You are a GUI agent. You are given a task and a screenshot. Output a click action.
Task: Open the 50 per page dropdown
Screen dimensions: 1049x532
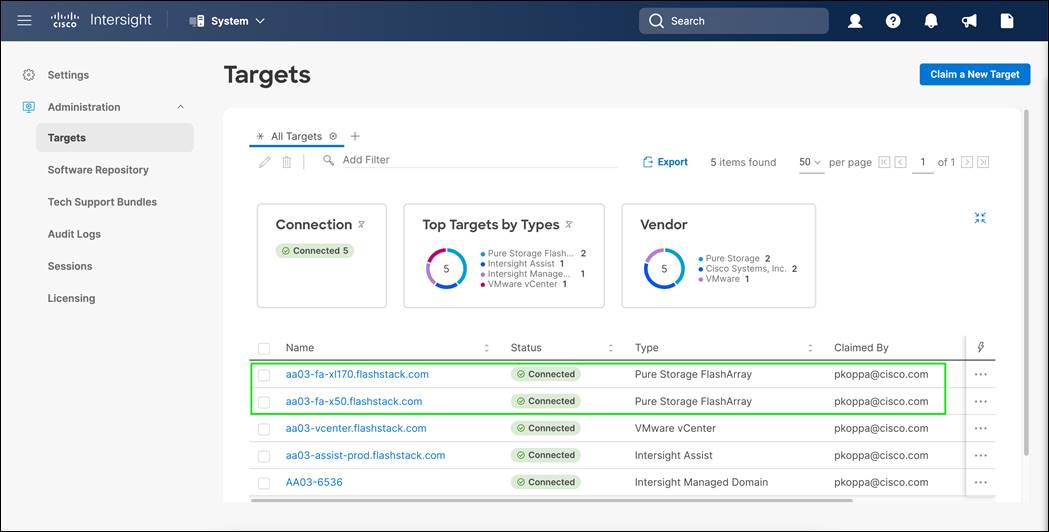(811, 162)
